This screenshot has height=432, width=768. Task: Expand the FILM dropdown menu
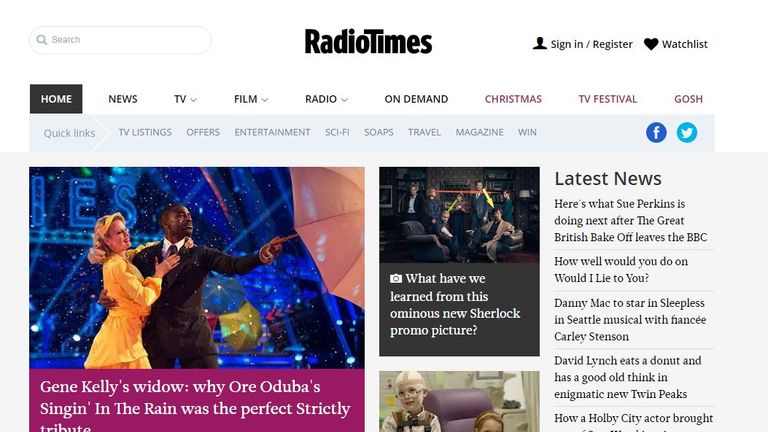pos(251,99)
